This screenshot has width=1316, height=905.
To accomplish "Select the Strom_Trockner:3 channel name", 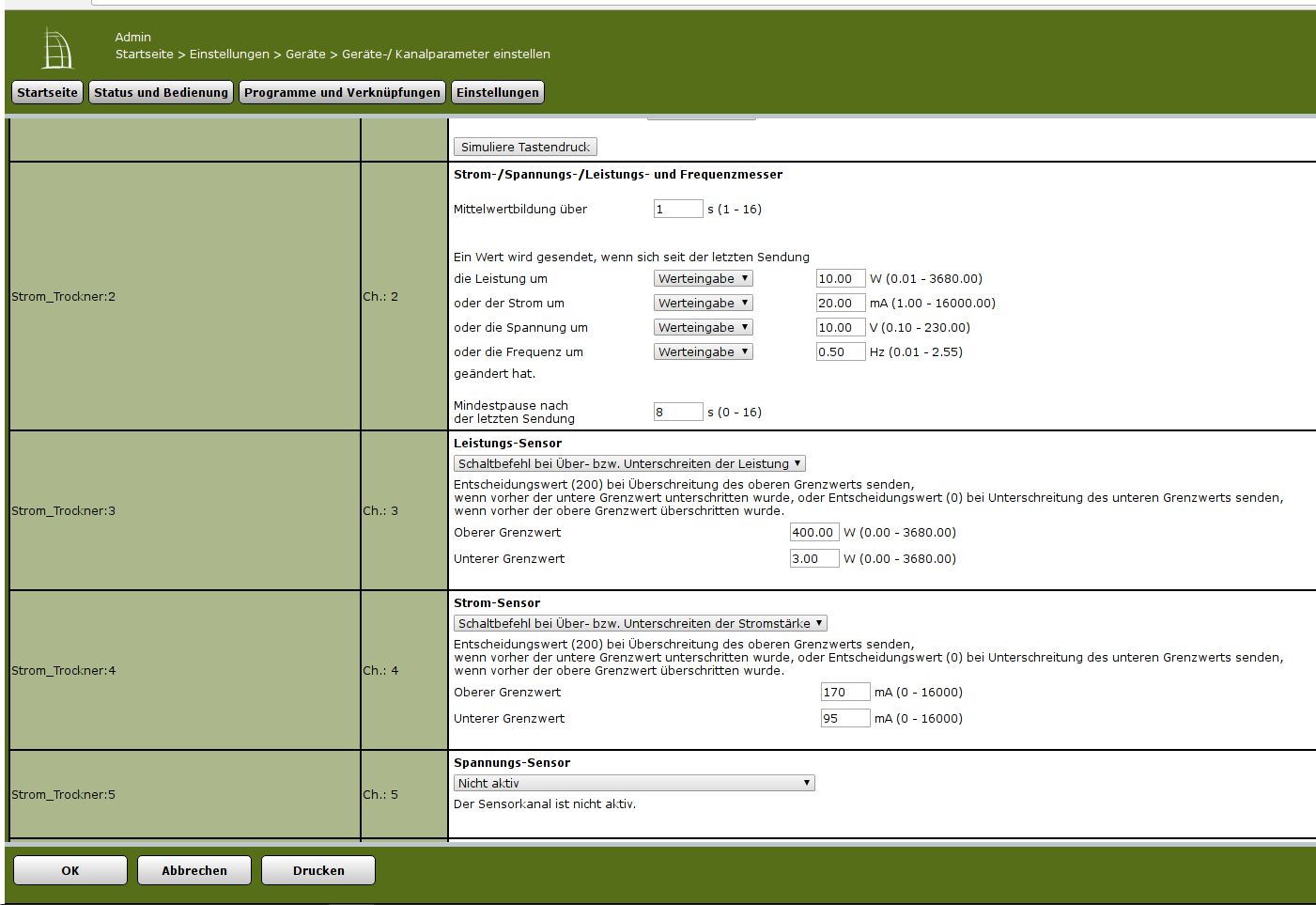I will point(64,510).
